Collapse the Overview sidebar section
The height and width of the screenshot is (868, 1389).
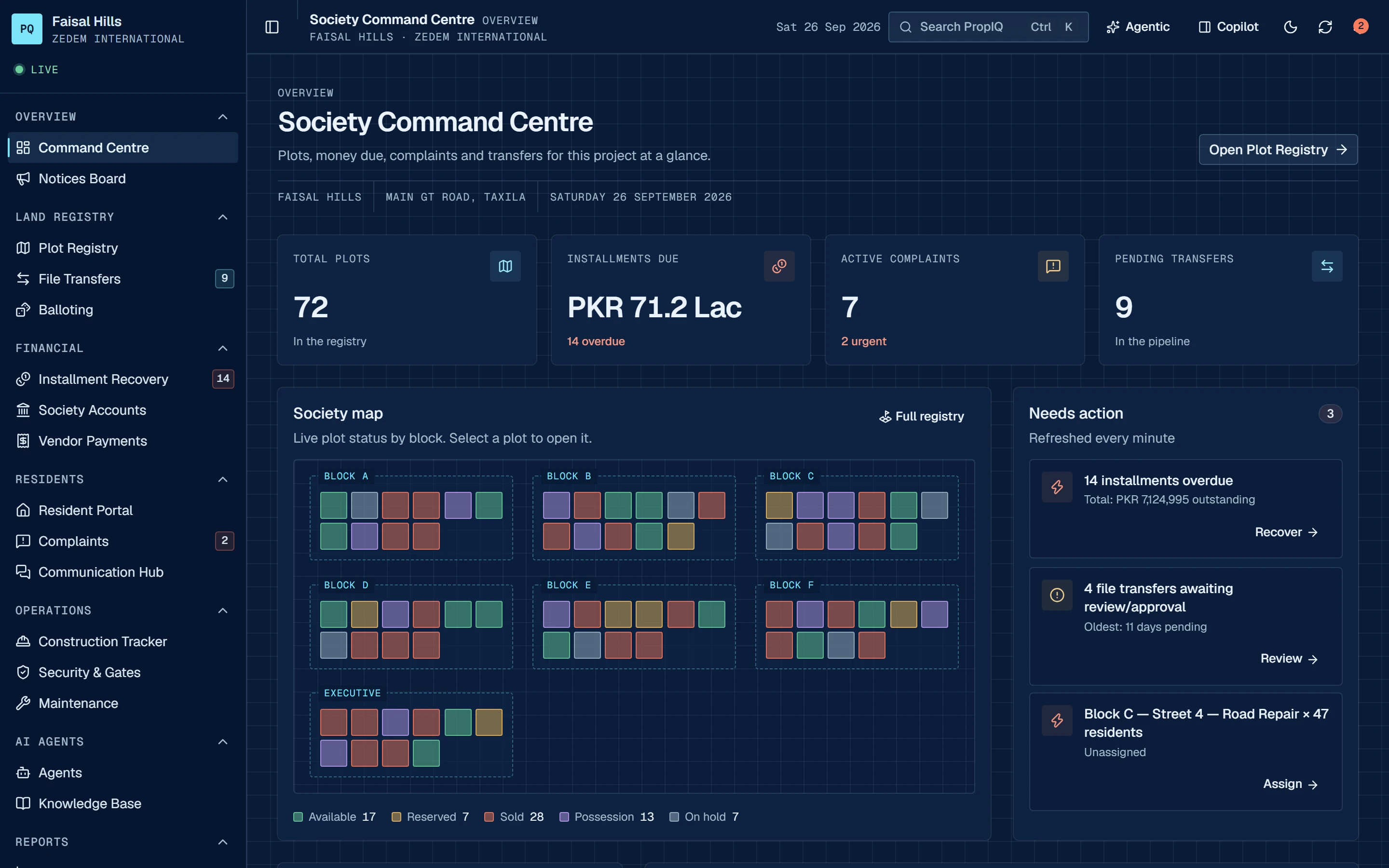[x=223, y=117]
